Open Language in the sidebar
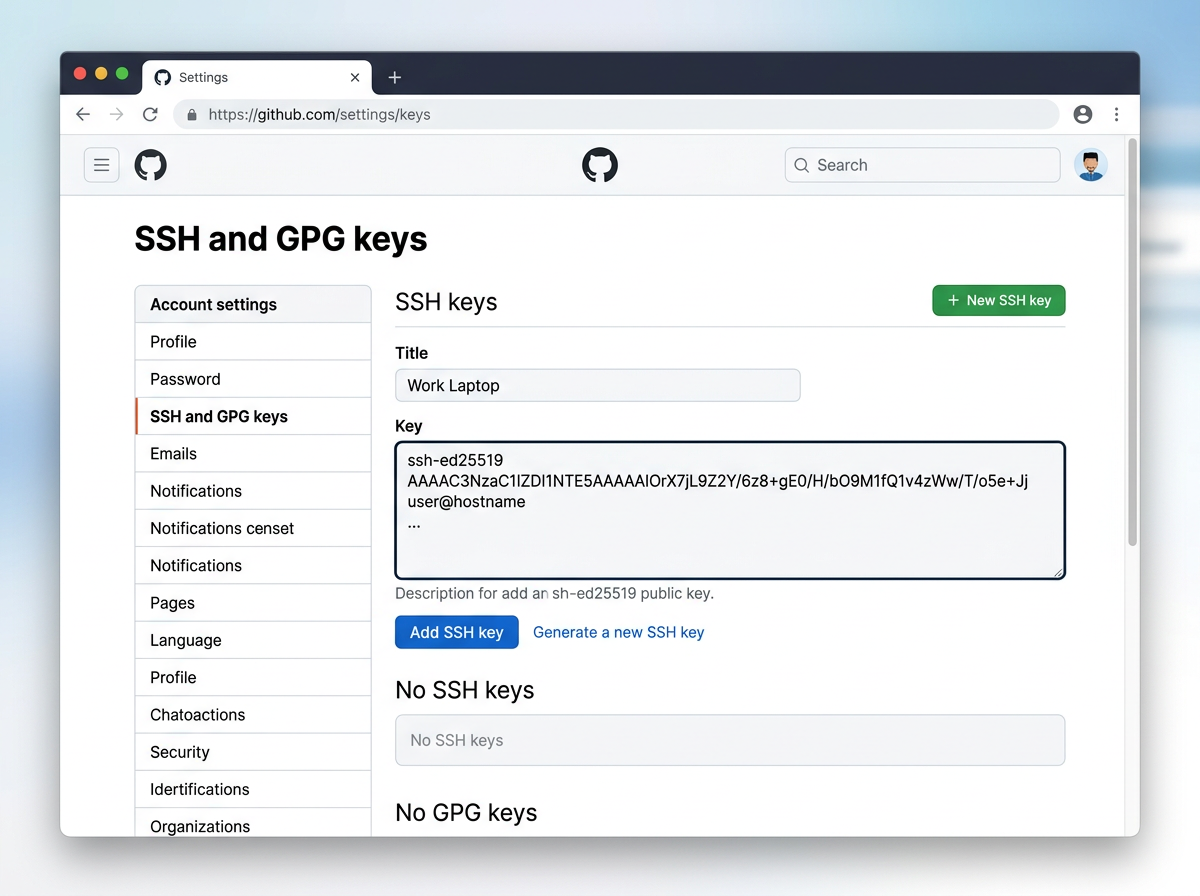The image size is (1200, 896). (253, 640)
